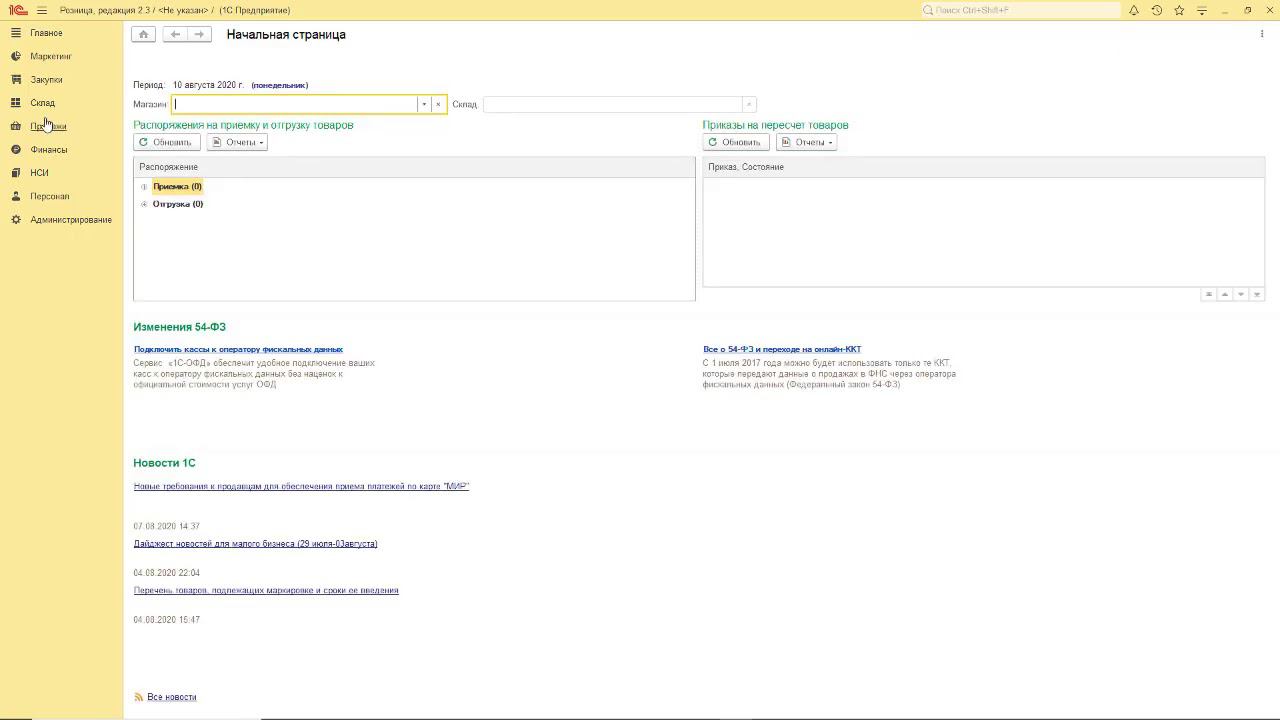The width and height of the screenshot is (1280, 720).
Task: Click the news timestamp 04.08.2020 15:47
Action: (x=167, y=620)
